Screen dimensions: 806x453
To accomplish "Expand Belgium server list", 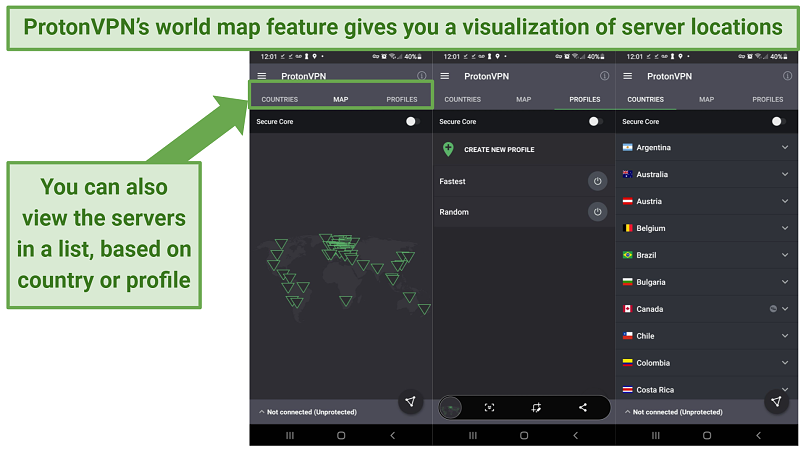I will click(785, 228).
